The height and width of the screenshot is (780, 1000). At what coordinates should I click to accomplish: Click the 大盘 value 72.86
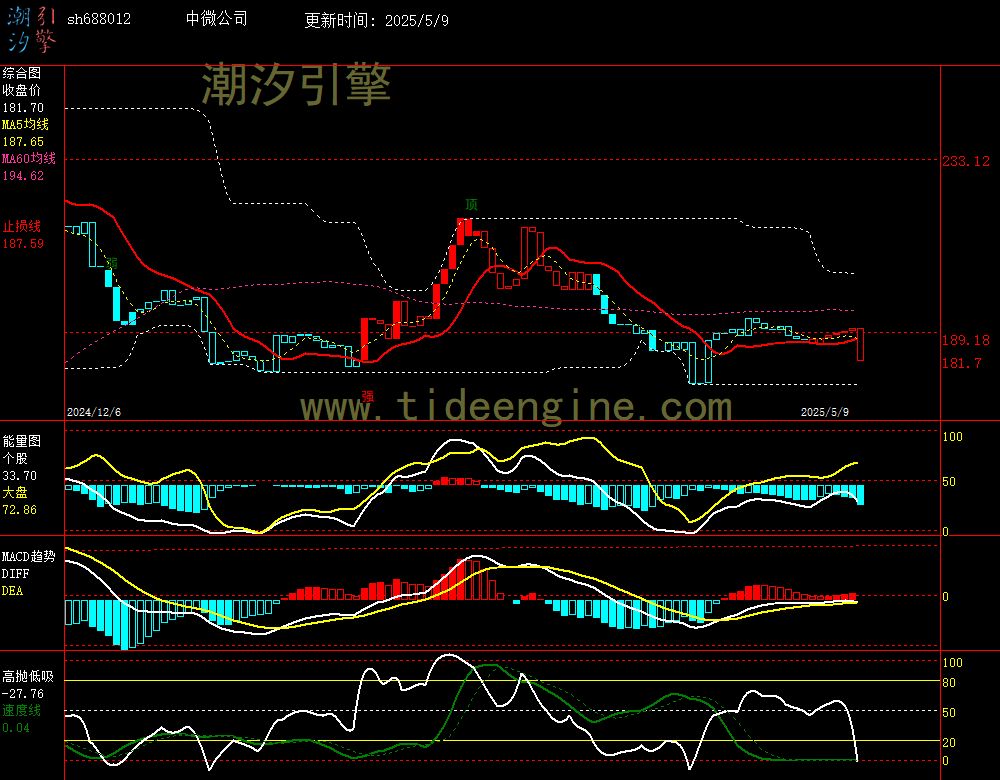coord(20,510)
